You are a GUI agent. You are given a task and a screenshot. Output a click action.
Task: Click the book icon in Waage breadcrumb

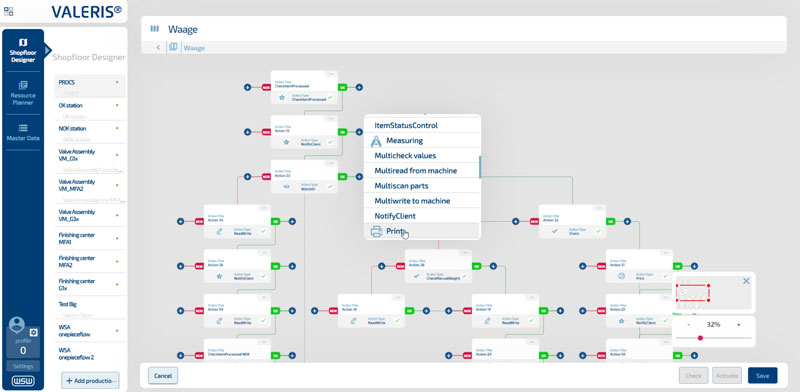[173, 47]
